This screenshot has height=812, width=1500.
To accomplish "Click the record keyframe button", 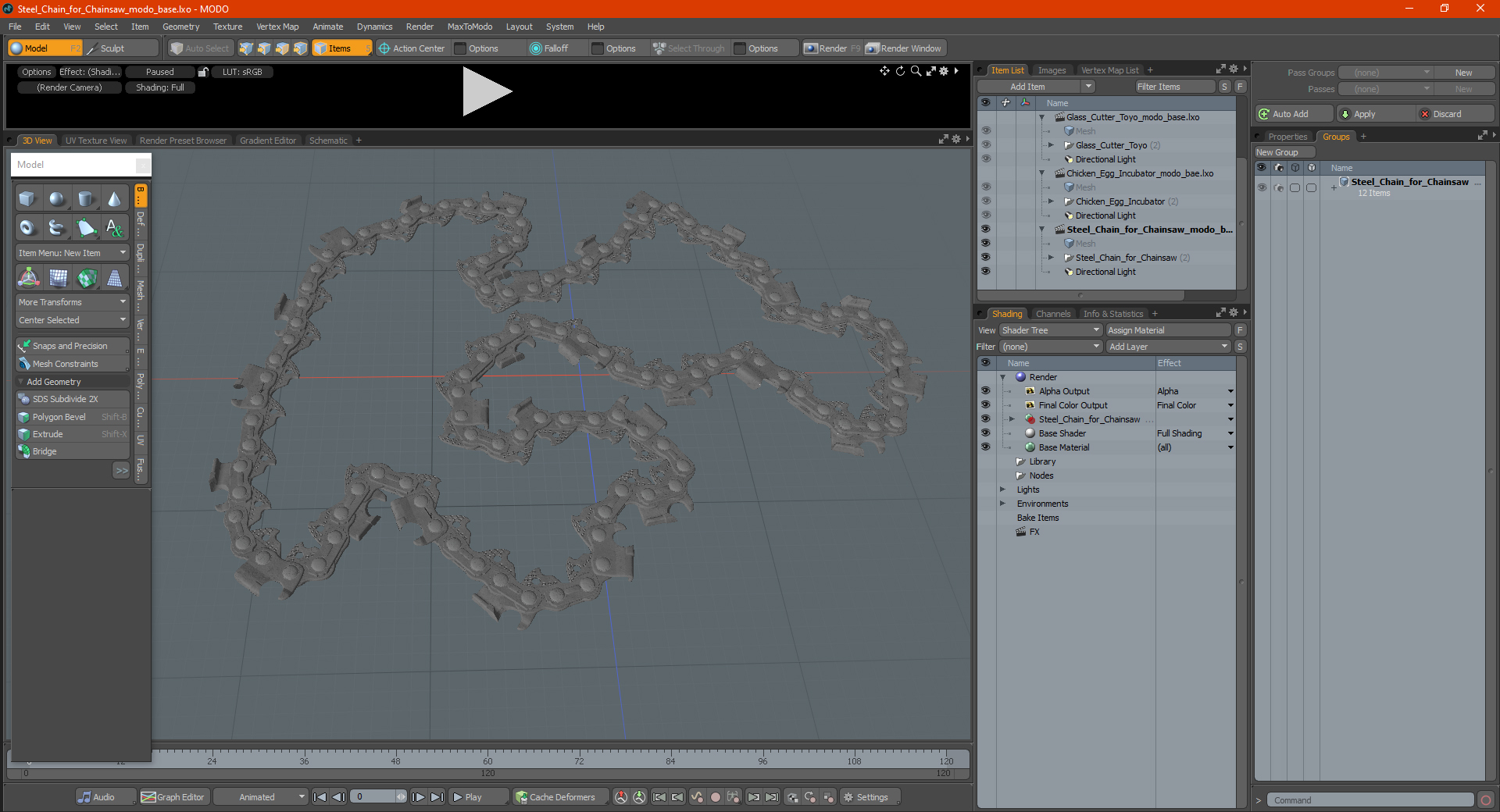I will [715, 797].
